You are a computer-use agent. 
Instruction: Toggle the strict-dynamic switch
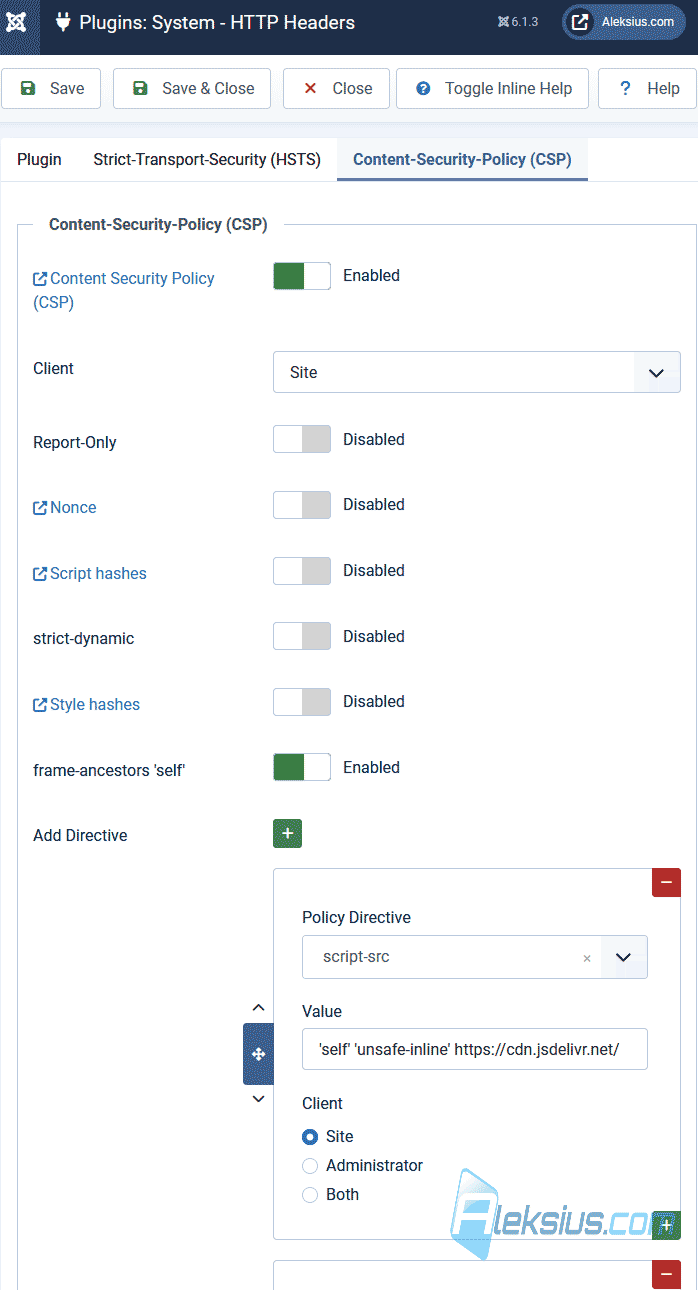point(302,636)
